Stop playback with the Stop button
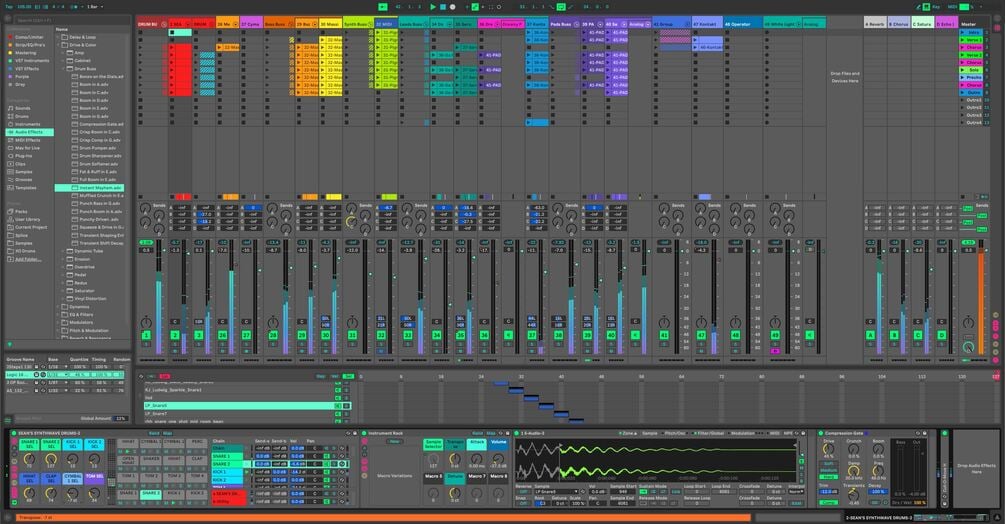 coord(443,6)
